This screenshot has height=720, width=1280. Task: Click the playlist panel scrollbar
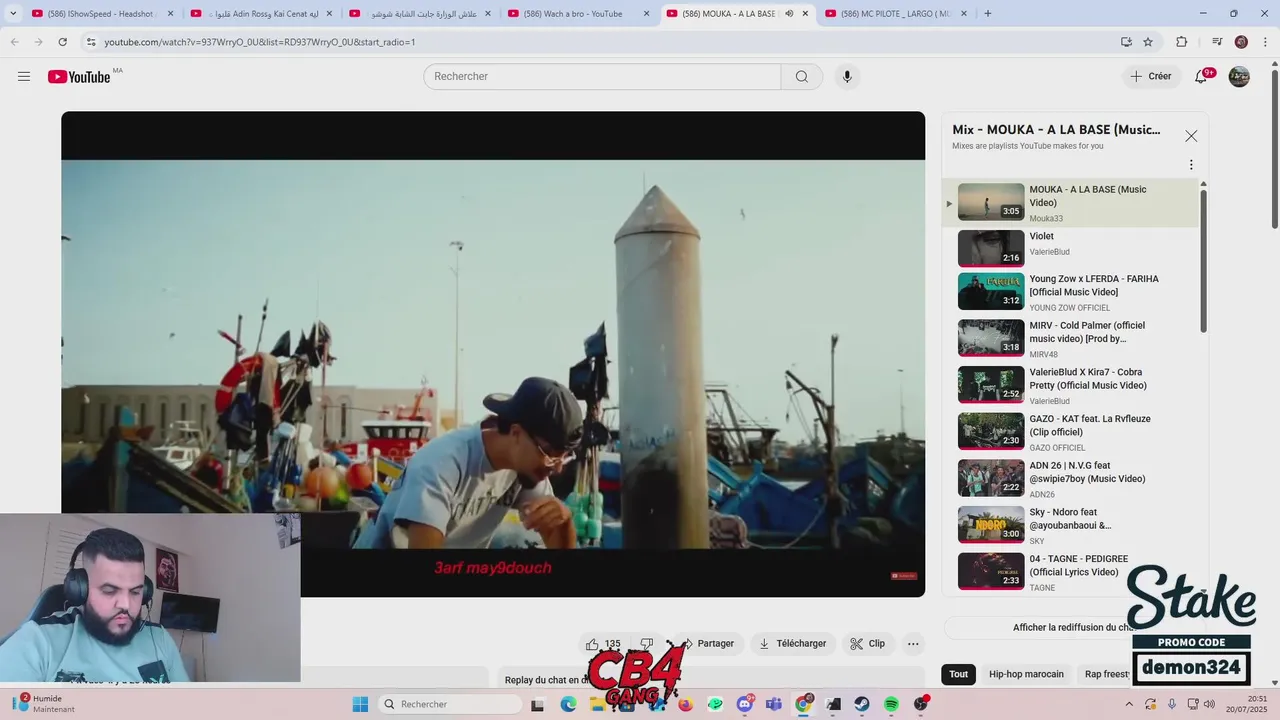click(x=1203, y=260)
